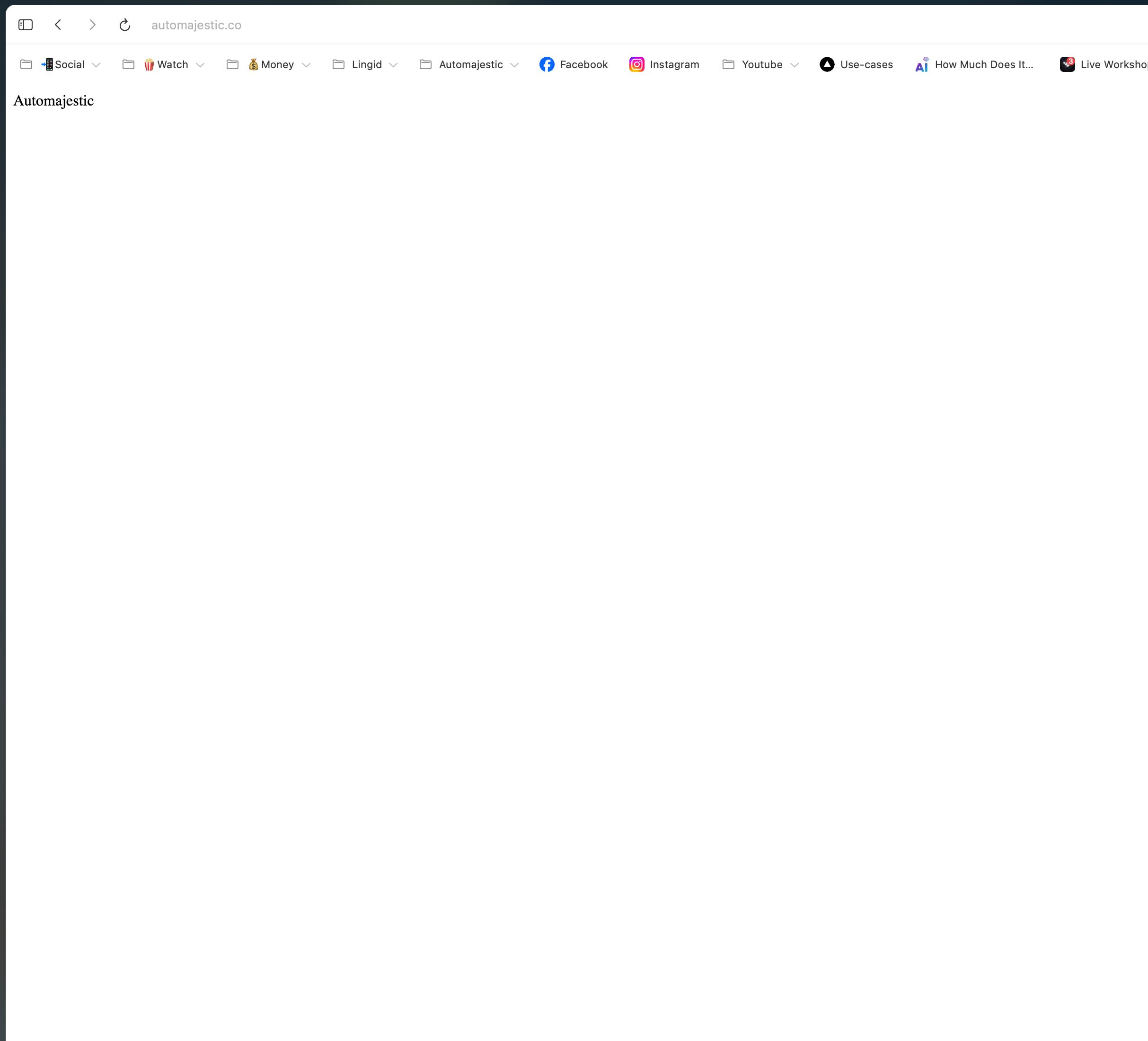Expand the Youtube bookmarks folder
The image size is (1148, 1041).
click(795, 65)
